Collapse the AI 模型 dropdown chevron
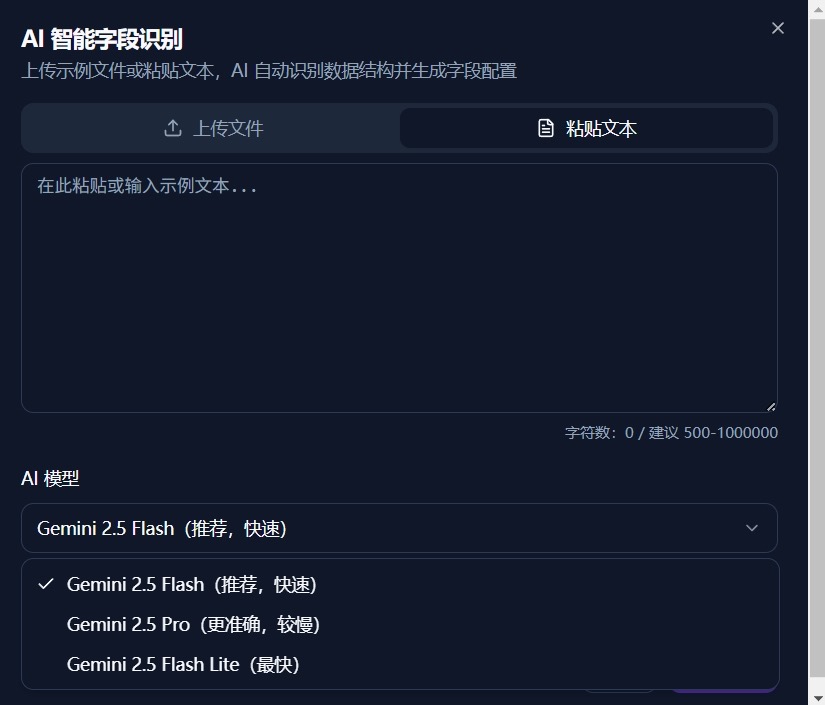The height and width of the screenshot is (705, 825). click(x=752, y=528)
